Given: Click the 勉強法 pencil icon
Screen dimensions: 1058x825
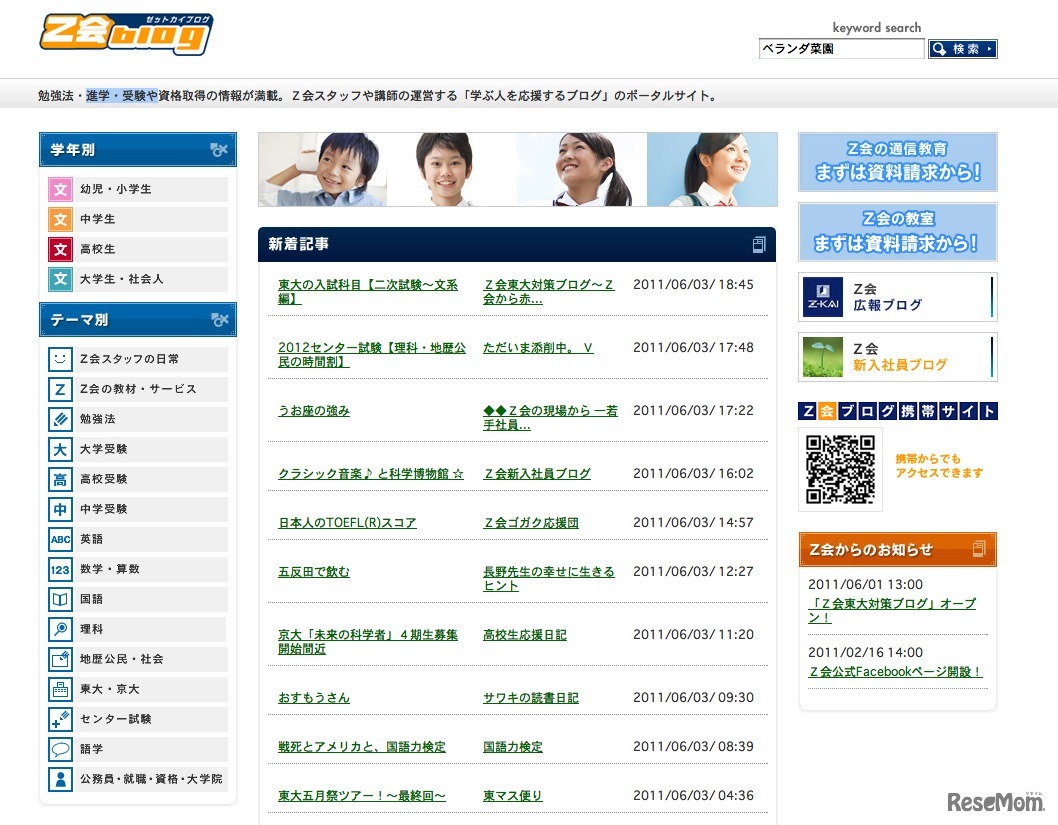Looking at the screenshot, I should point(60,419).
